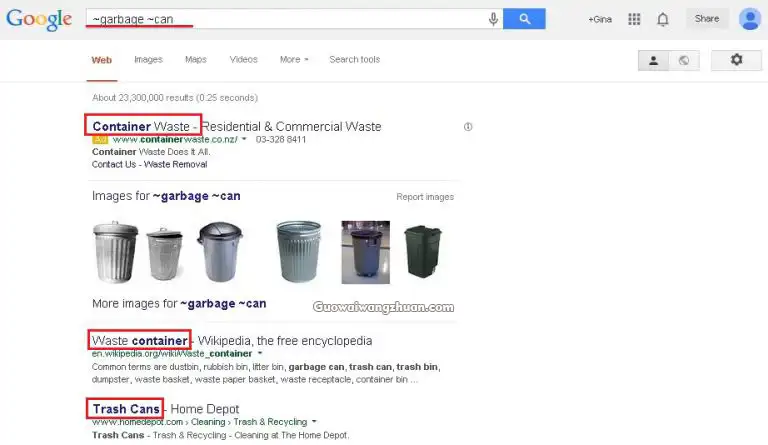Open Images for ~garbage ~can heading
Screen dimensions: 768x445
point(166,196)
